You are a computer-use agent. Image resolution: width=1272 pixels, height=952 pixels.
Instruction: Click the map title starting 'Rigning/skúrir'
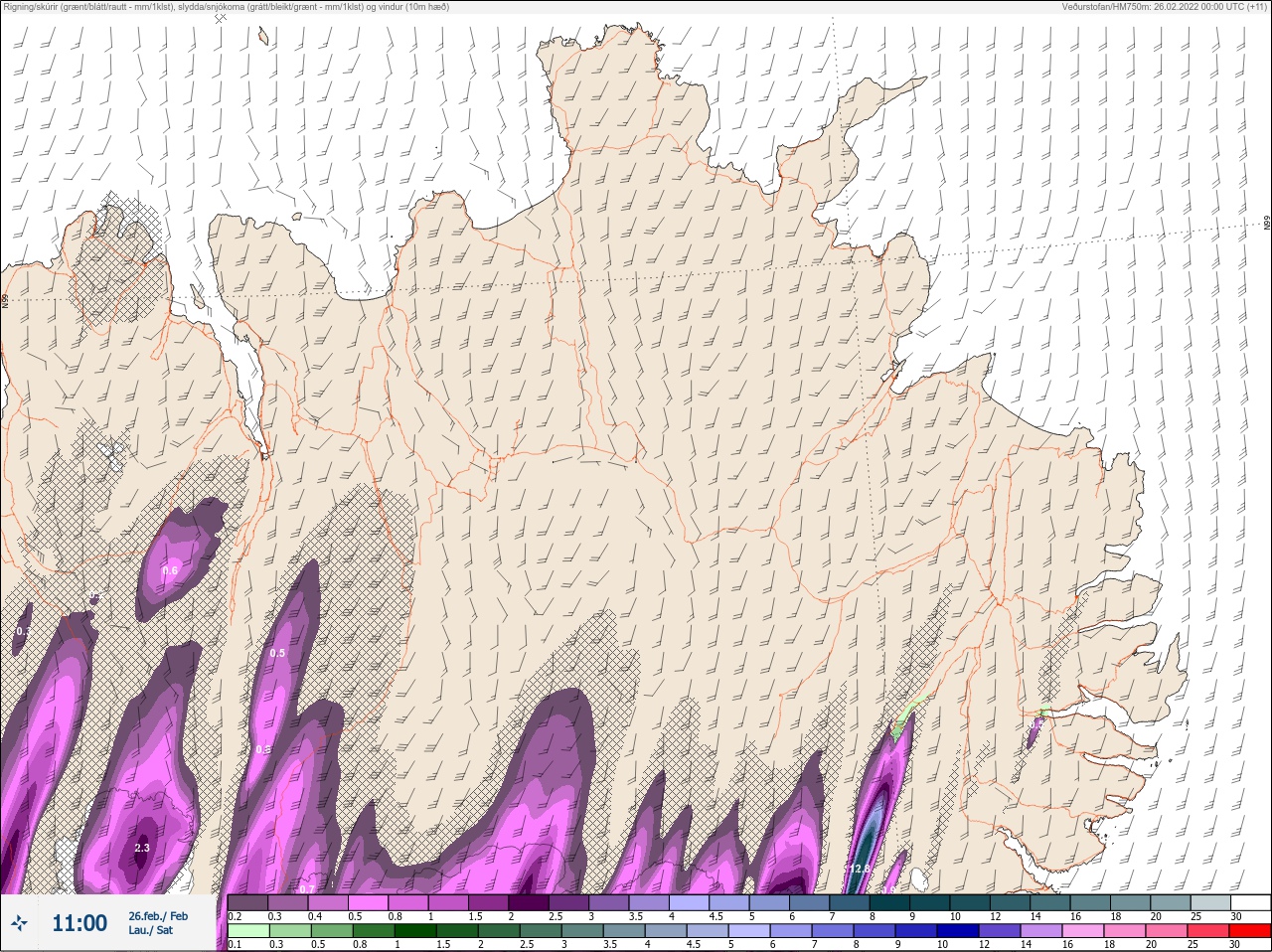pyautogui.click(x=225, y=7)
